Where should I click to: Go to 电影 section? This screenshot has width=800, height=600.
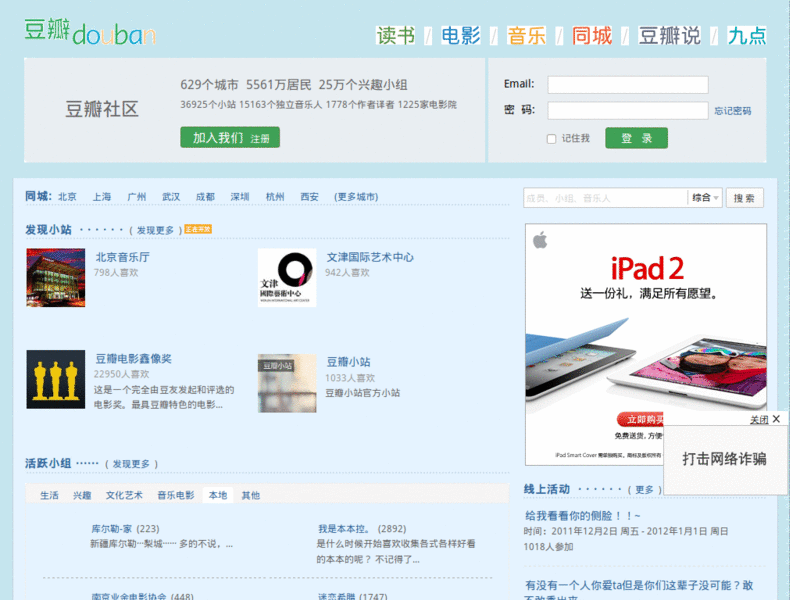tap(461, 36)
